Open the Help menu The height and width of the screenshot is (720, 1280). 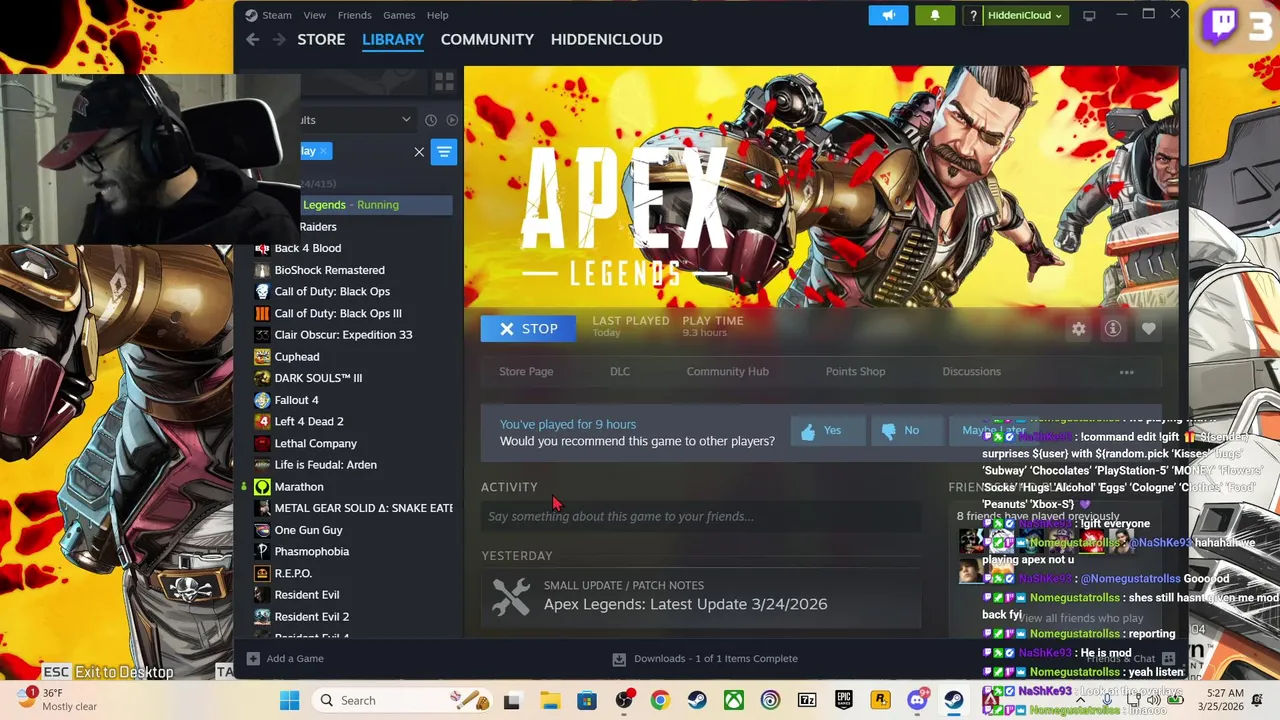click(437, 15)
